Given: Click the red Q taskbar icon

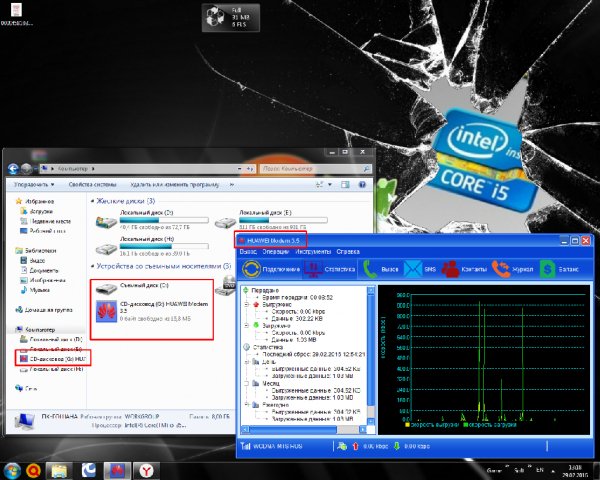Looking at the screenshot, I should 34,471.
